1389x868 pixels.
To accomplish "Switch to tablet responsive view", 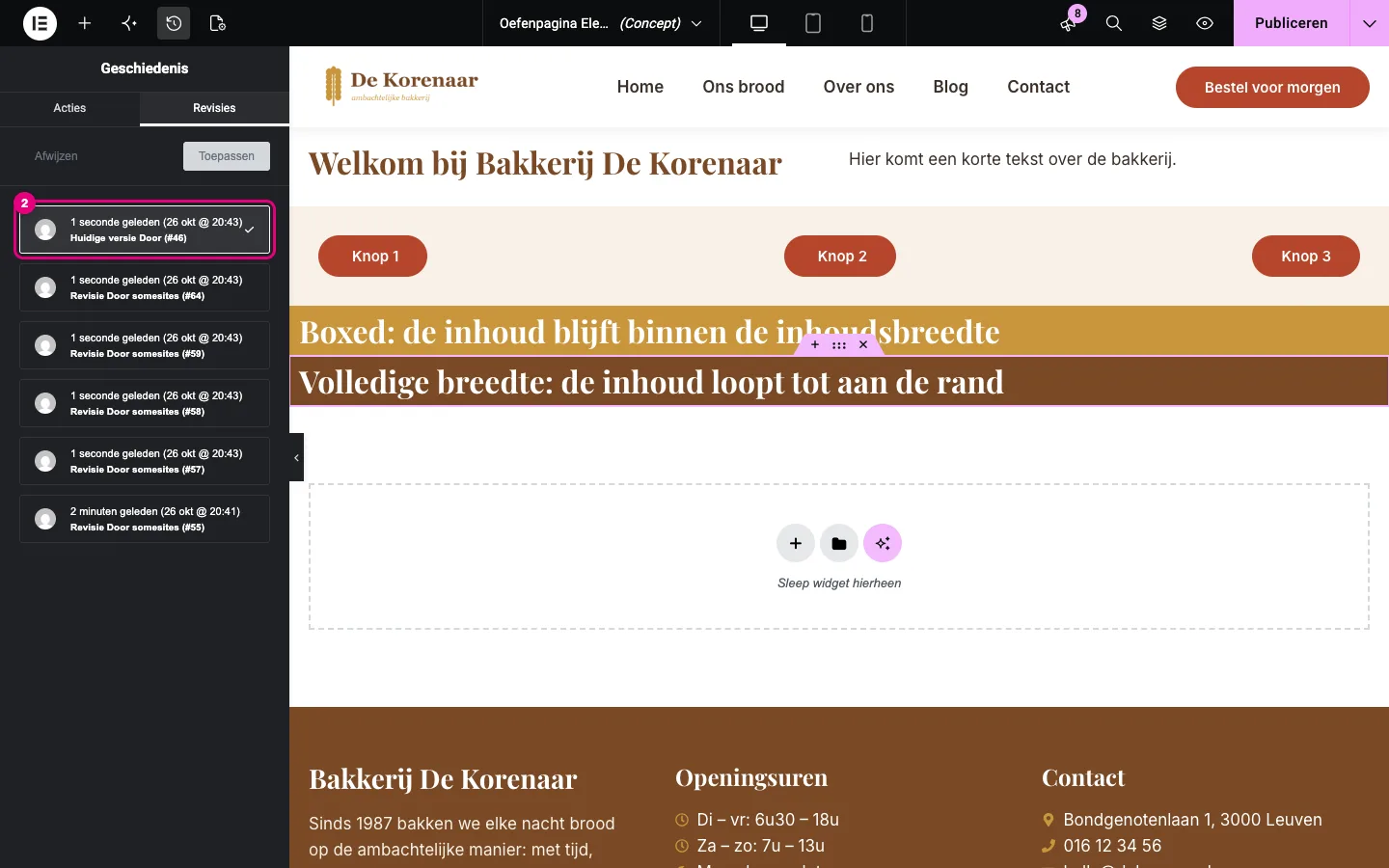I will click(x=813, y=23).
